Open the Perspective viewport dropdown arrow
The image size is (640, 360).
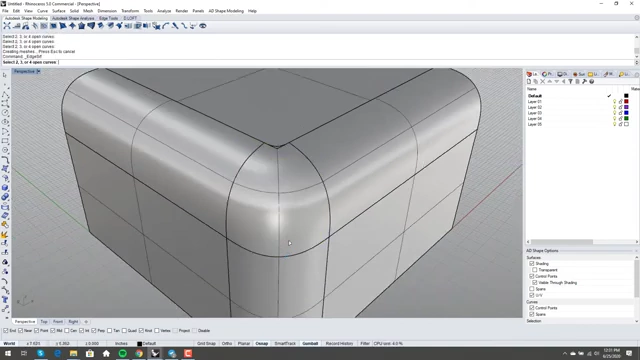pos(38,71)
